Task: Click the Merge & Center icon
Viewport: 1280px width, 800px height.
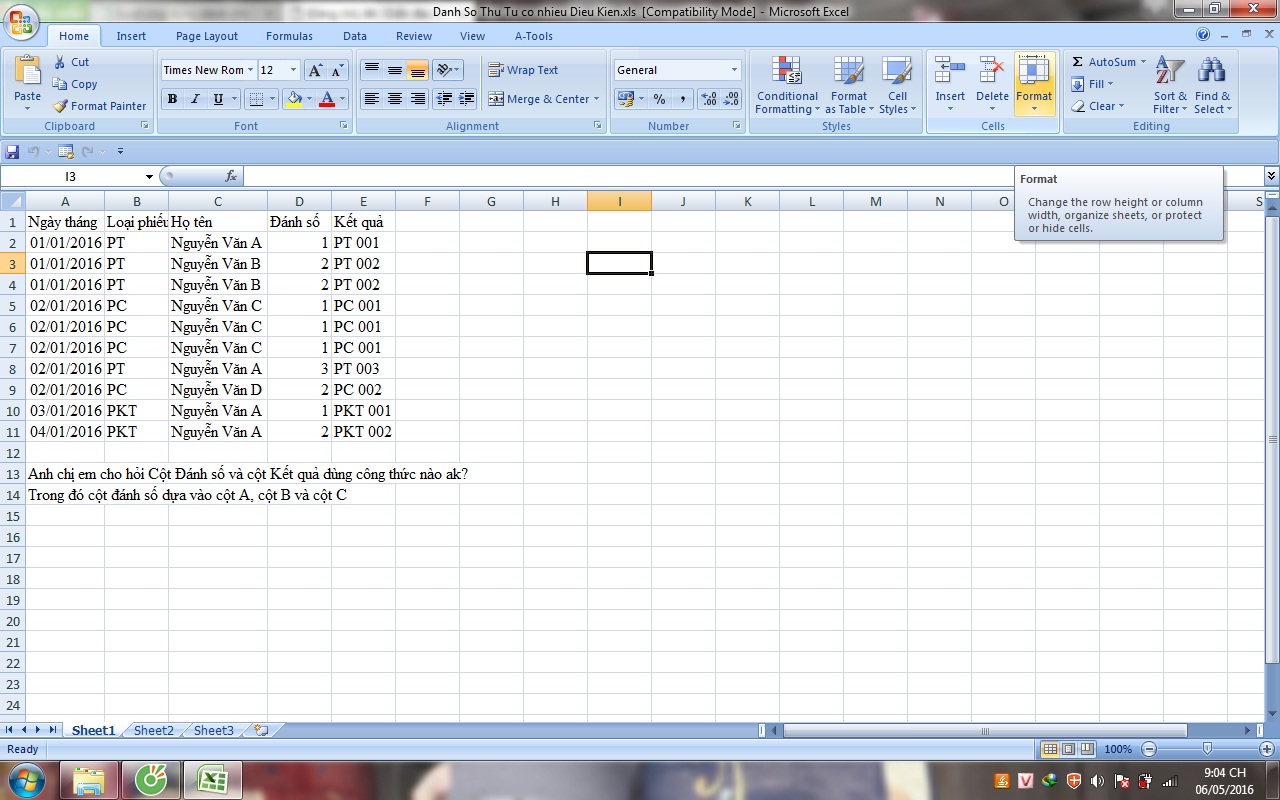Action: (x=496, y=99)
